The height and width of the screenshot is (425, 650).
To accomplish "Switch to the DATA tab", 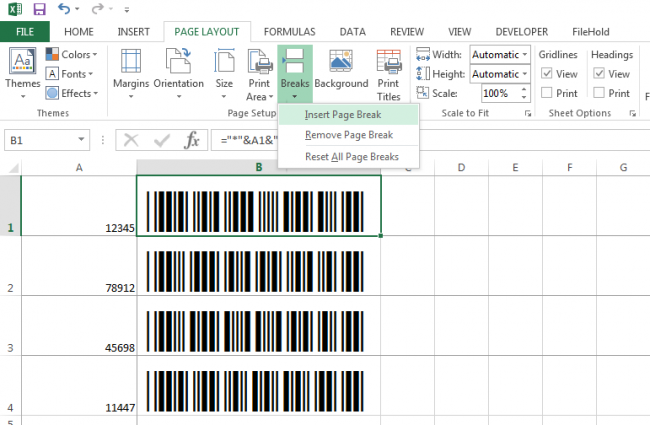I will [x=353, y=32].
